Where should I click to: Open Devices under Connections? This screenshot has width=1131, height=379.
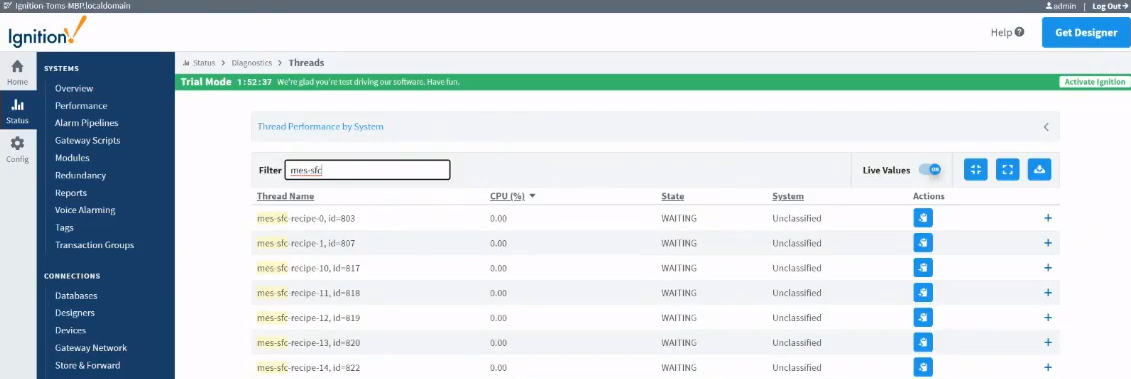(71, 330)
